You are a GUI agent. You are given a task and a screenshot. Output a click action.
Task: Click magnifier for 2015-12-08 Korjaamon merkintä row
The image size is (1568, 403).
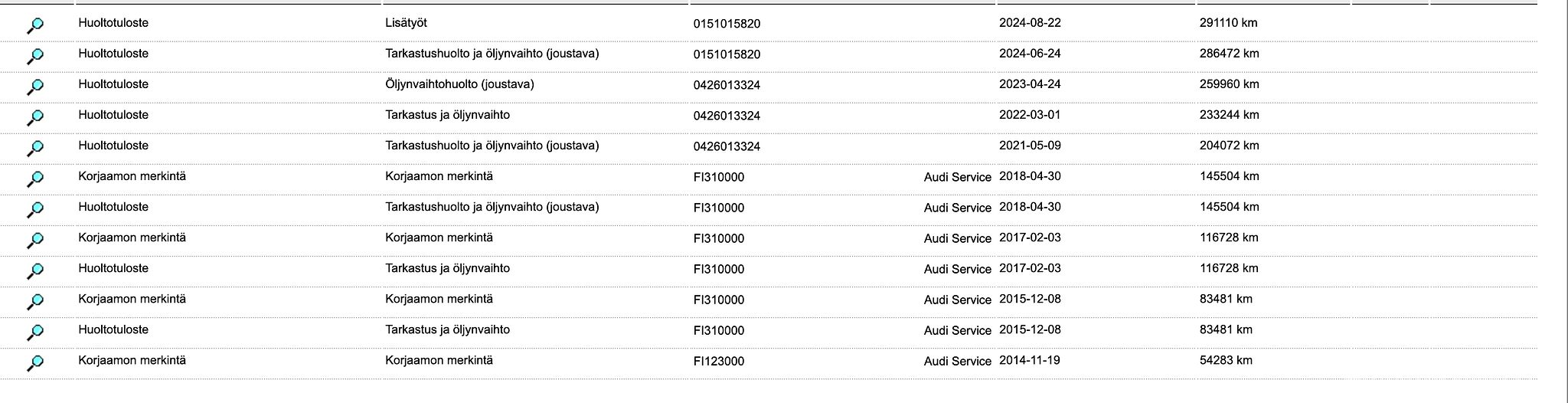click(35, 302)
